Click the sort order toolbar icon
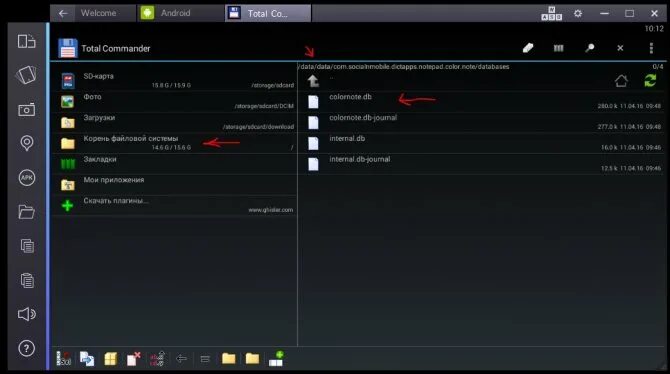 pyautogui.click(x=157, y=358)
